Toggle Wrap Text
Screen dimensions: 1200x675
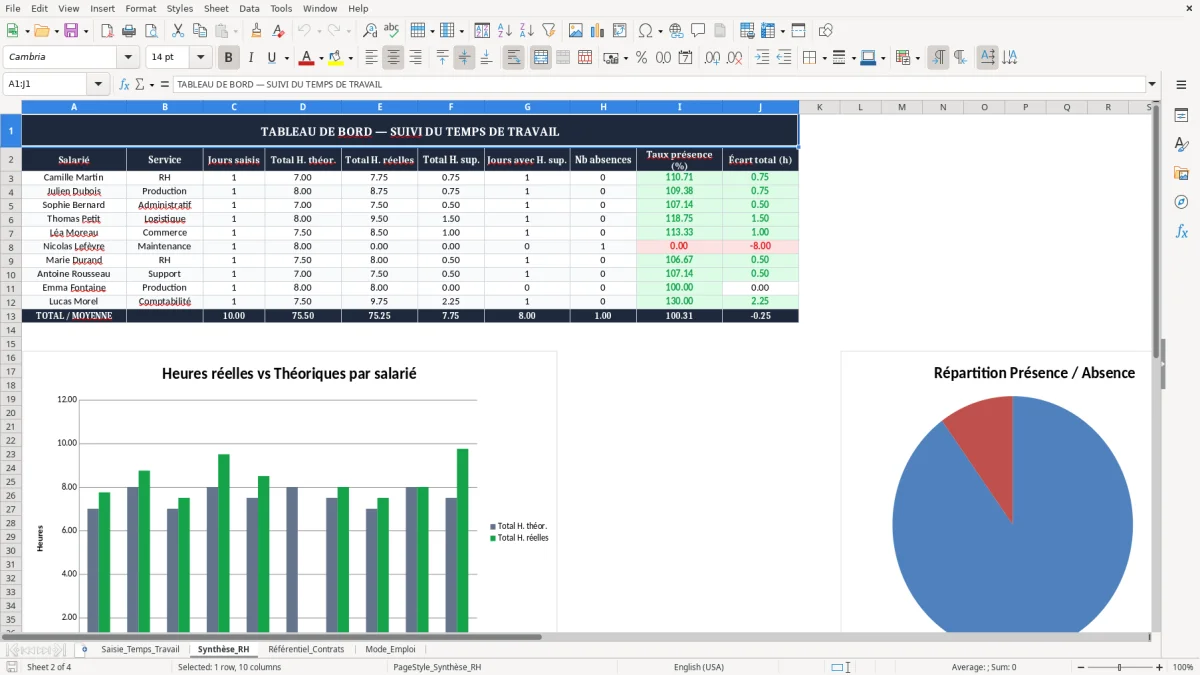pyautogui.click(x=513, y=58)
